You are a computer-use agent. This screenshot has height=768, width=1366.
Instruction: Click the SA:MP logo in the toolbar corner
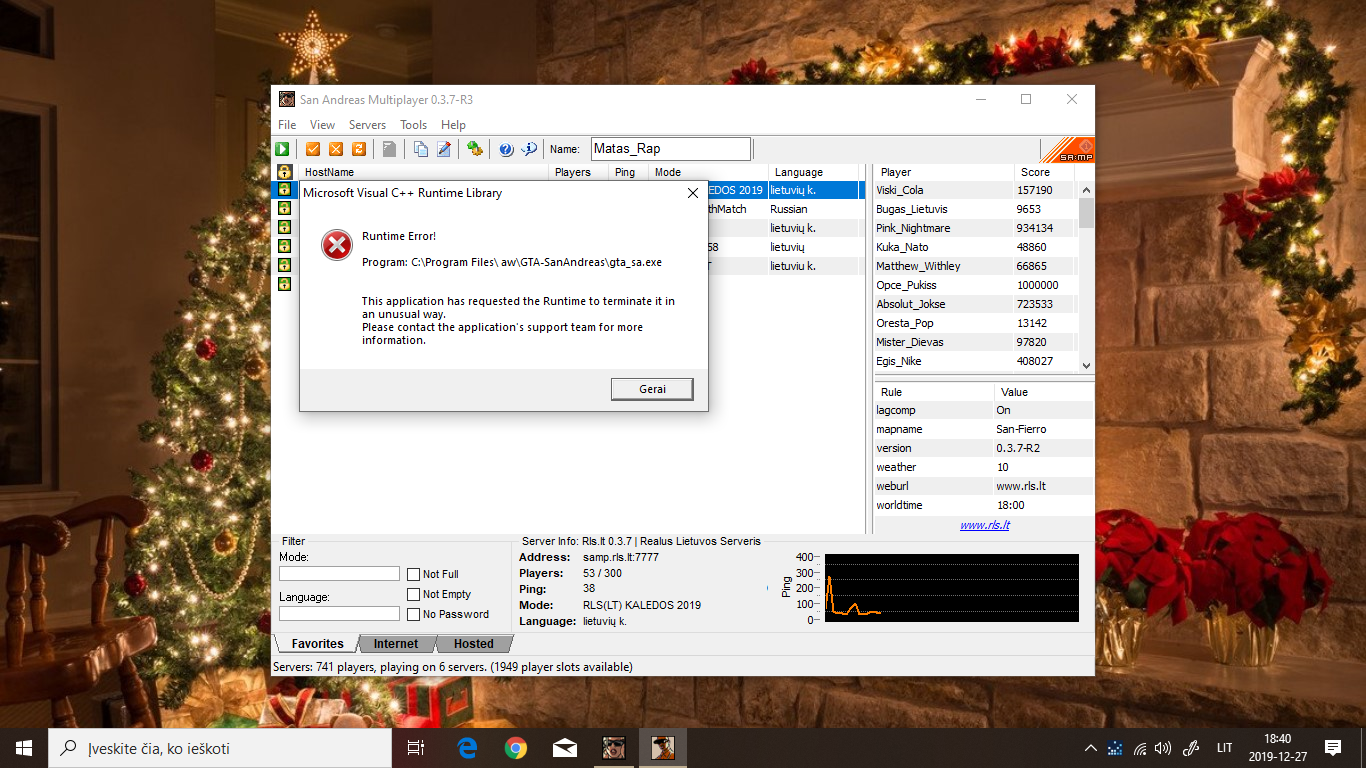(x=1066, y=150)
